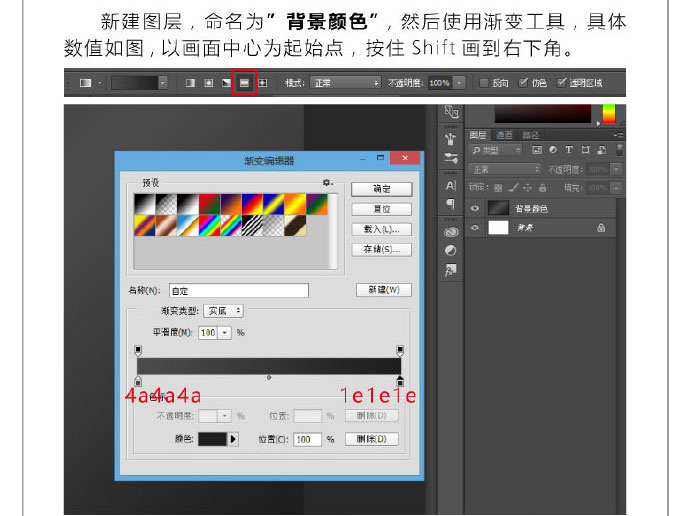Viewport: 690px width, 516px height.
Task: Open the 模式 blend mode dropdown in options bar
Action: click(344, 82)
